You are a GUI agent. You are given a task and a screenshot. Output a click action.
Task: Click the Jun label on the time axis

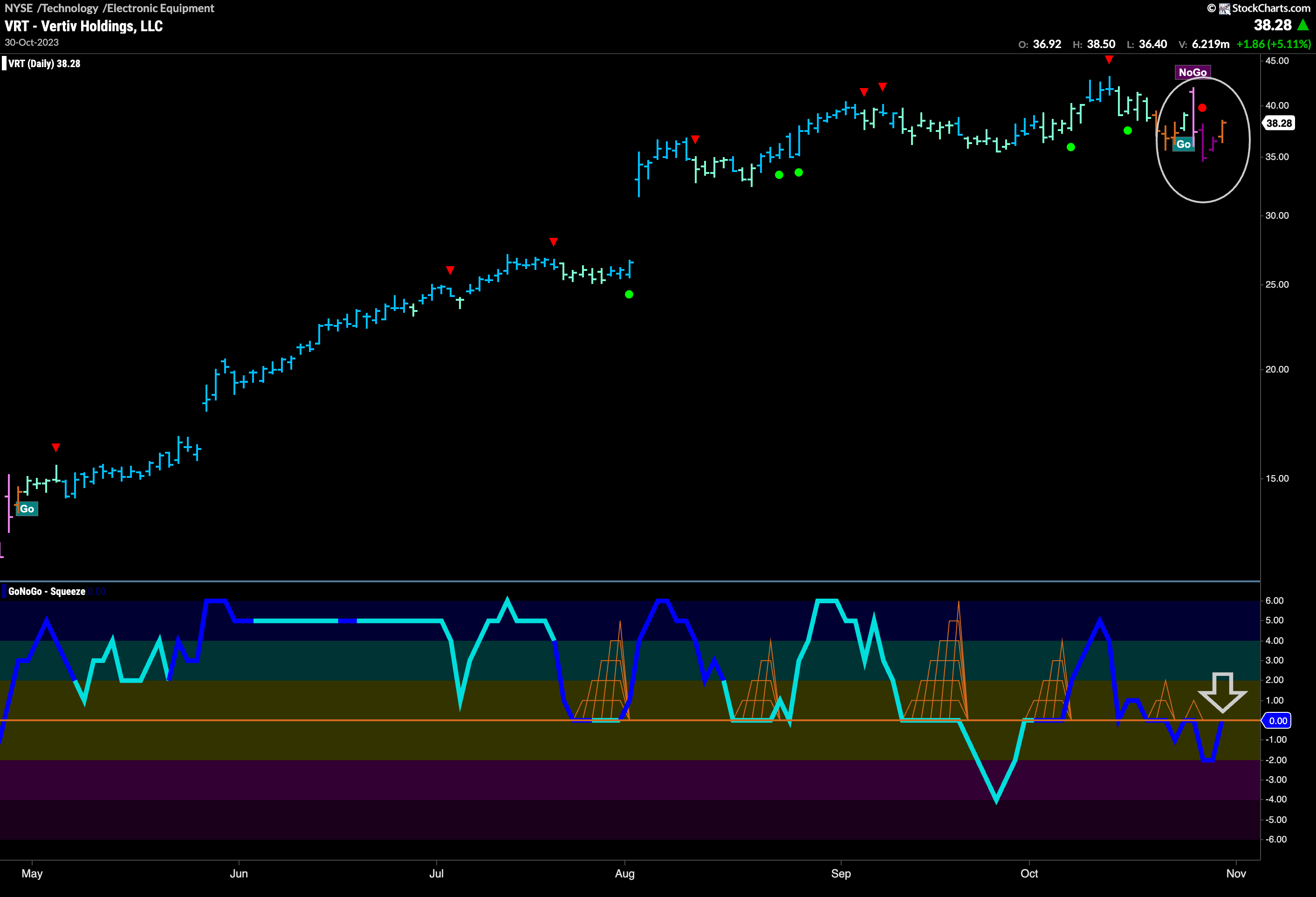click(x=239, y=874)
